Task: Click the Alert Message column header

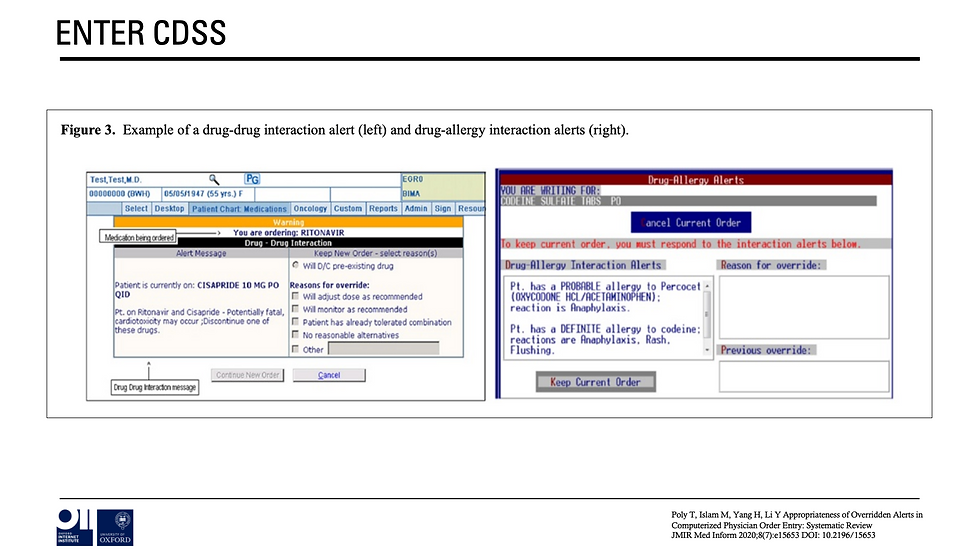Action: pyautogui.click(x=201, y=253)
